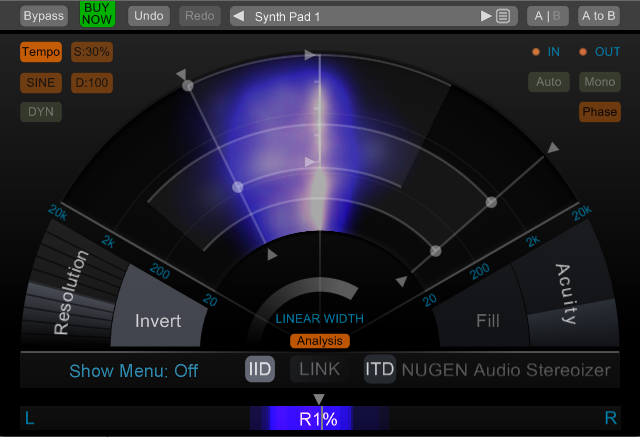
Task: Click the next preset right arrow
Action: pyautogui.click(x=486, y=16)
